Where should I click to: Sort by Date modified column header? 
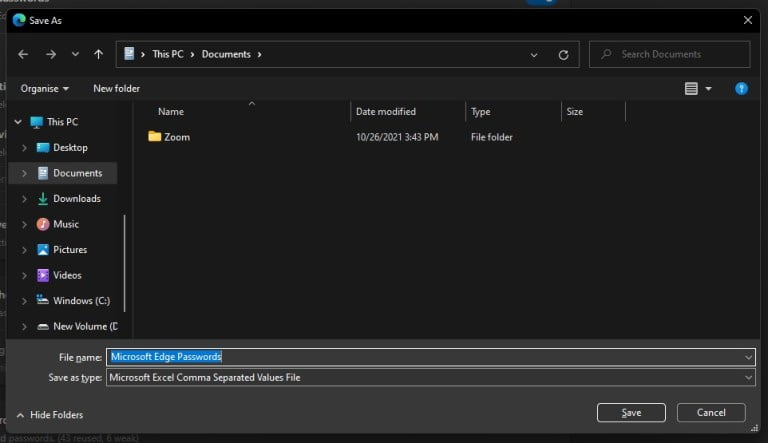pos(386,112)
